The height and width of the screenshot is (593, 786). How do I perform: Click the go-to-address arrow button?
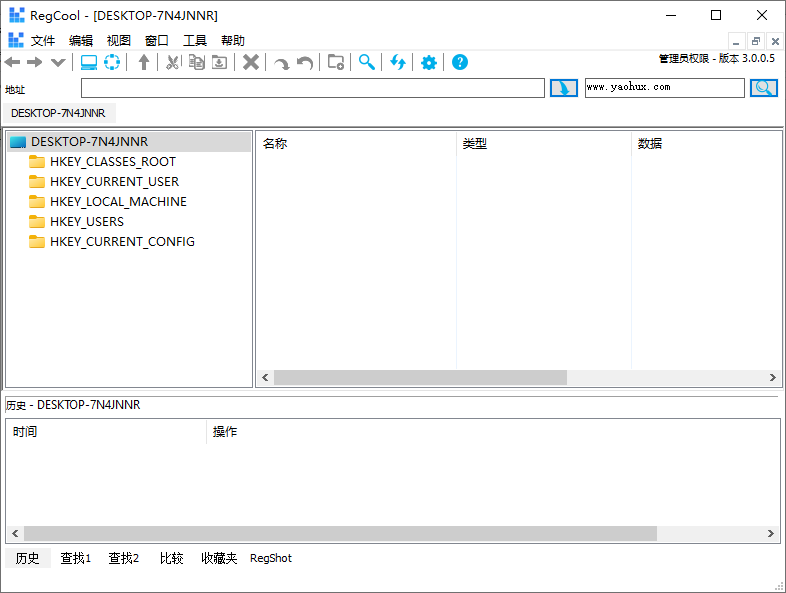tap(564, 88)
